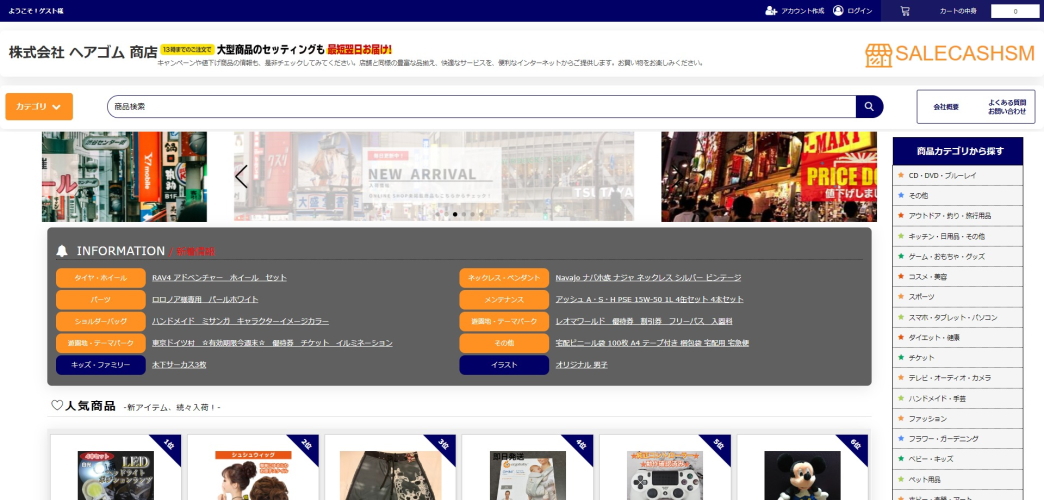Expand the orange カテゴリ dropdown

pos(39,106)
